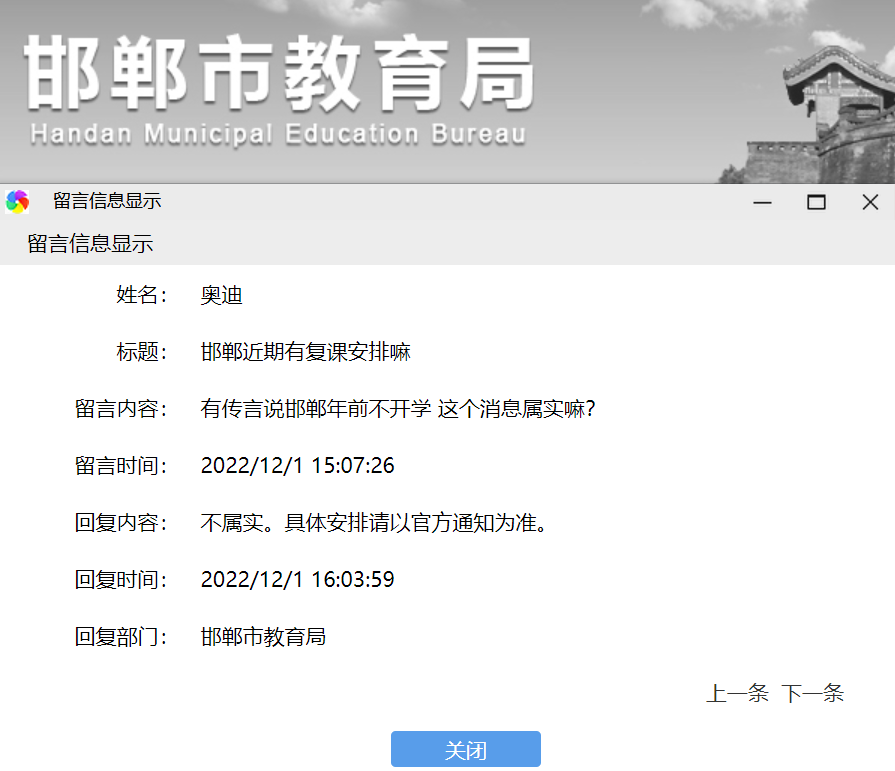Go to next message via 下一条
Screen dimensions: 895x771
pos(813,693)
